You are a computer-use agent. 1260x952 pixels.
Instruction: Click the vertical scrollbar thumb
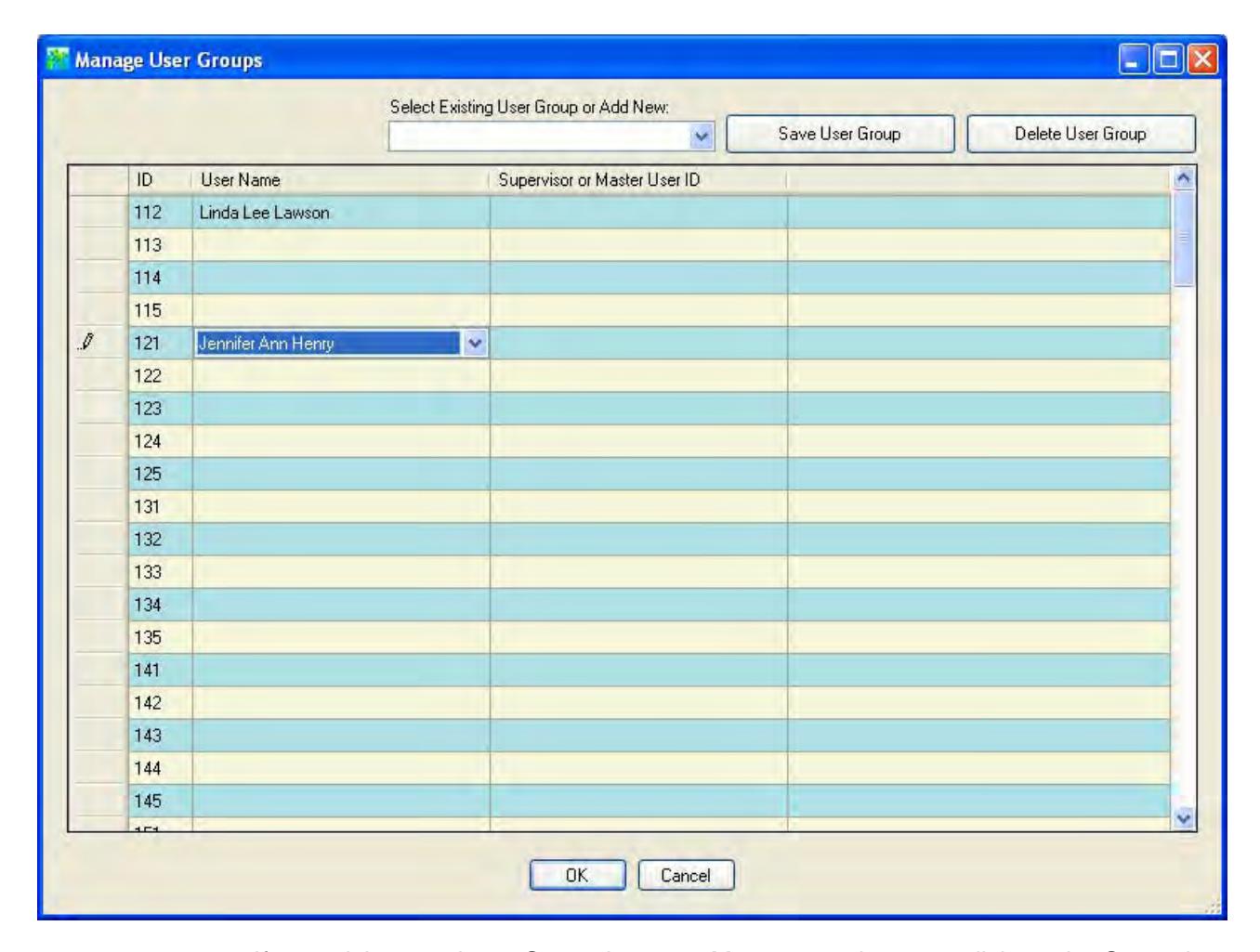pos(1183,239)
